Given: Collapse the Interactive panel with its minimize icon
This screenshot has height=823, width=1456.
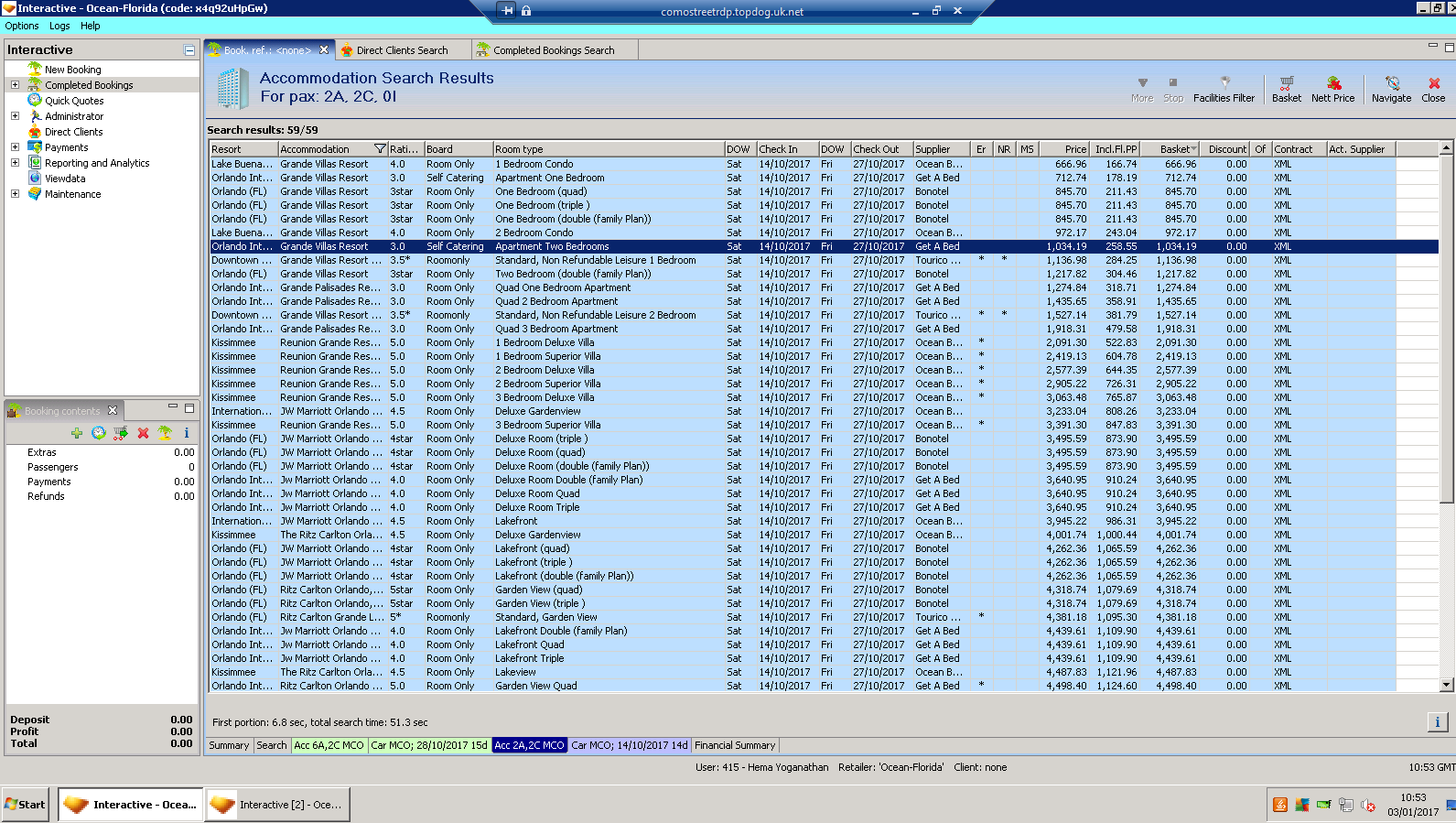Looking at the screenshot, I should 189,50.
